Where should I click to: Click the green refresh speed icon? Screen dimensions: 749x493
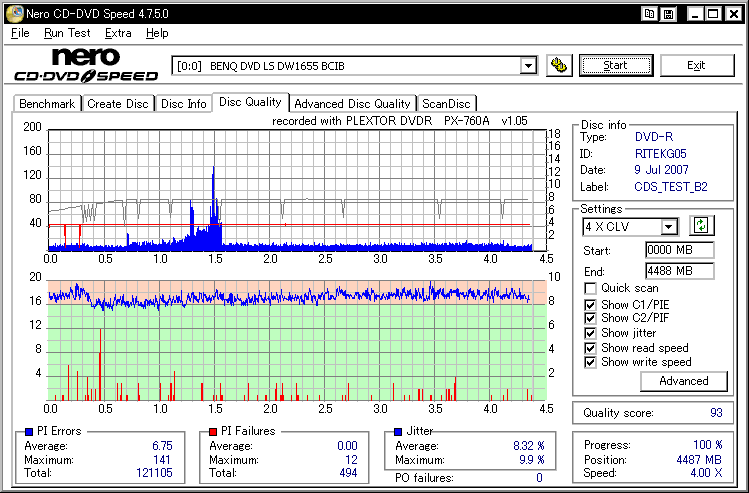tap(701, 225)
